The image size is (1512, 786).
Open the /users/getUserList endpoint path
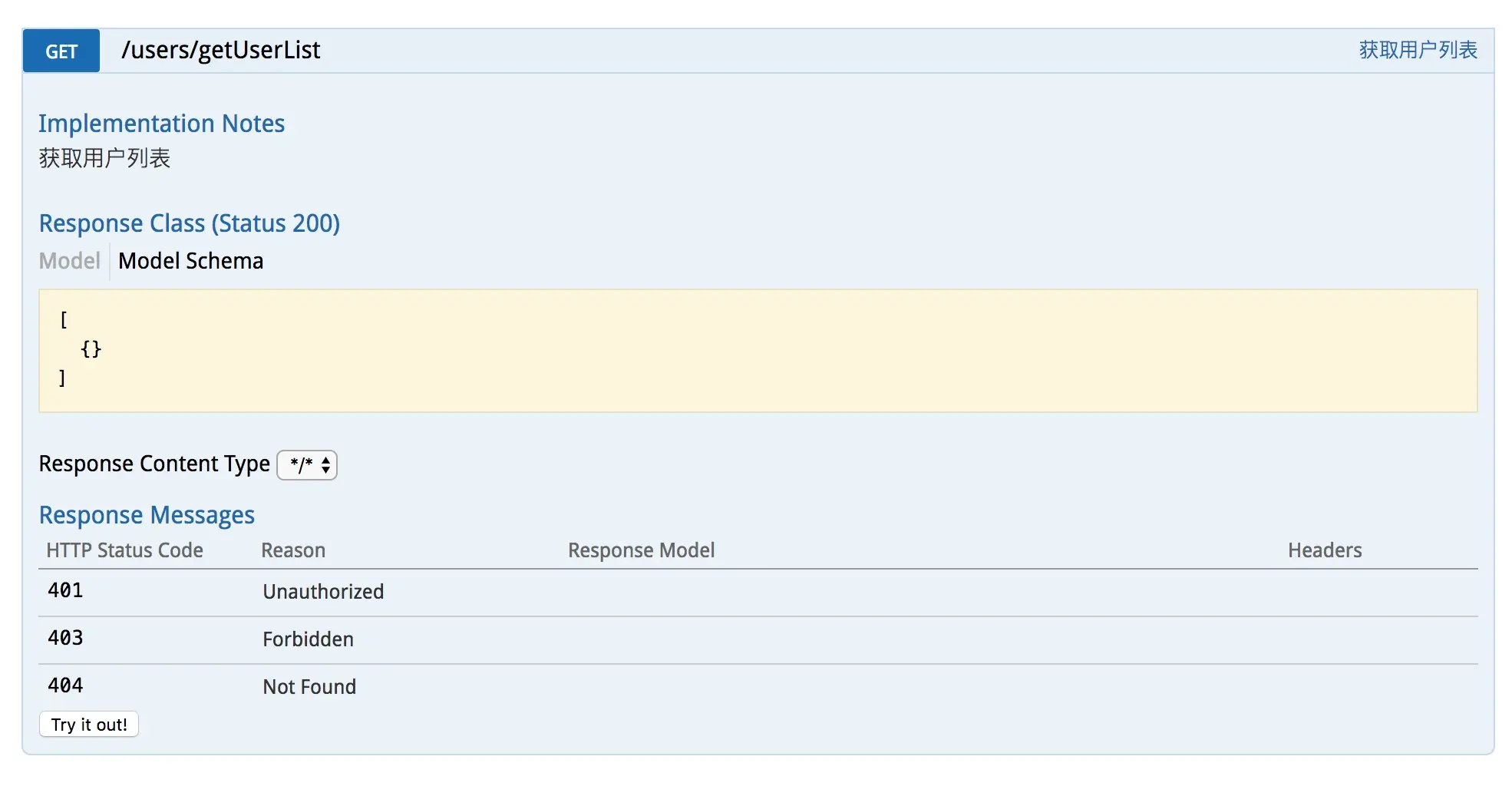pyautogui.click(x=221, y=50)
